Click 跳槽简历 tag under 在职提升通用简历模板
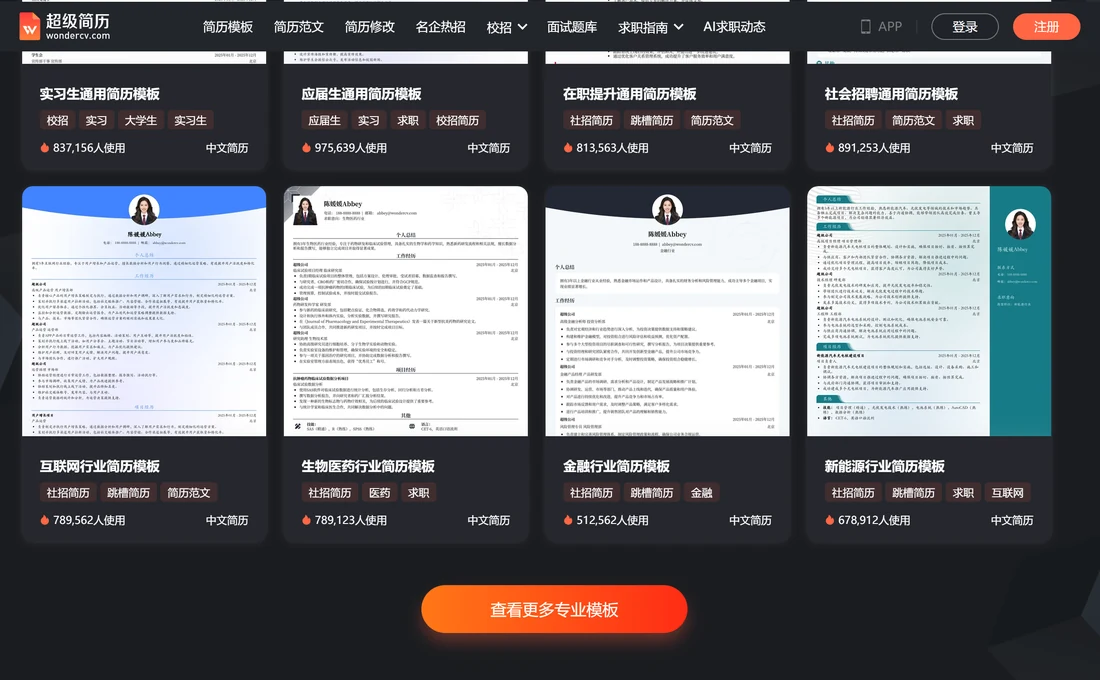The width and height of the screenshot is (1100, 680). (652, 121)
